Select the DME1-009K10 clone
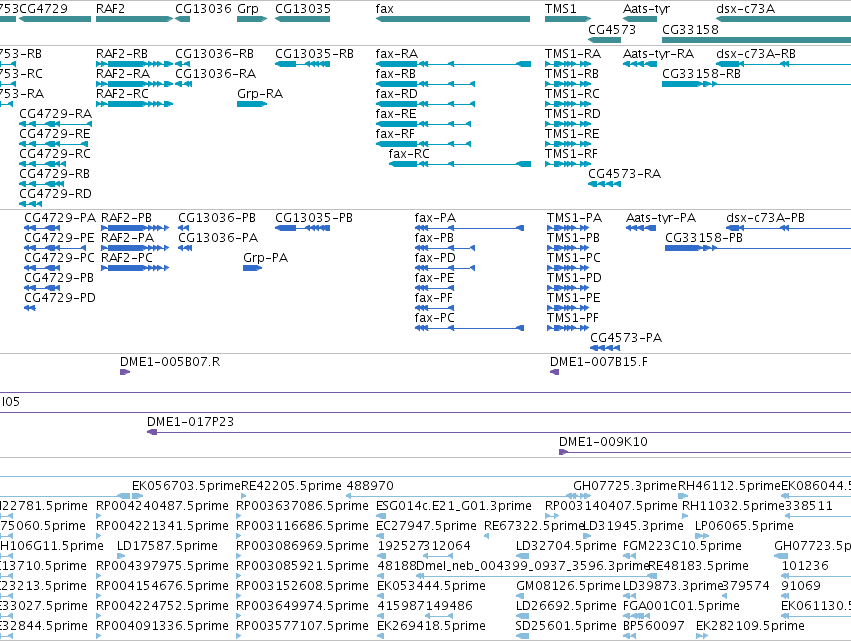The height and width of the screenshot is (641, 851). click(705, 452)
